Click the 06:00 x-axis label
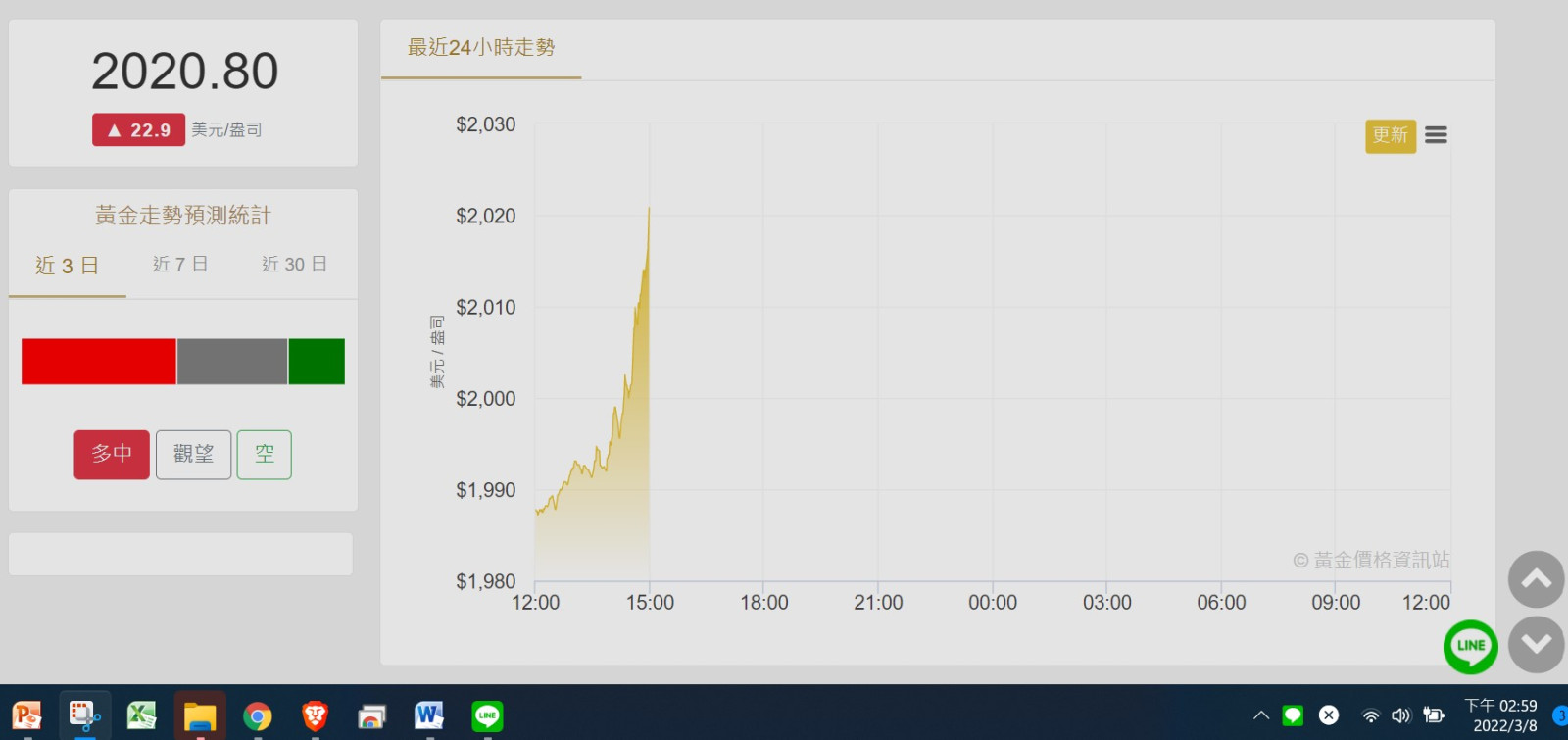 pos(1221,603)
